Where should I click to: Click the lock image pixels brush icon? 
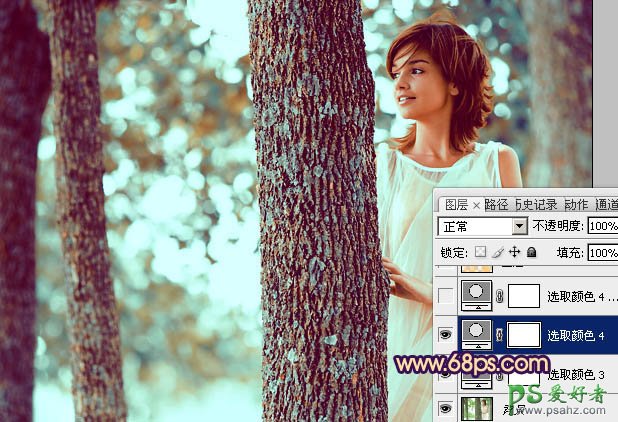(500, 252)
